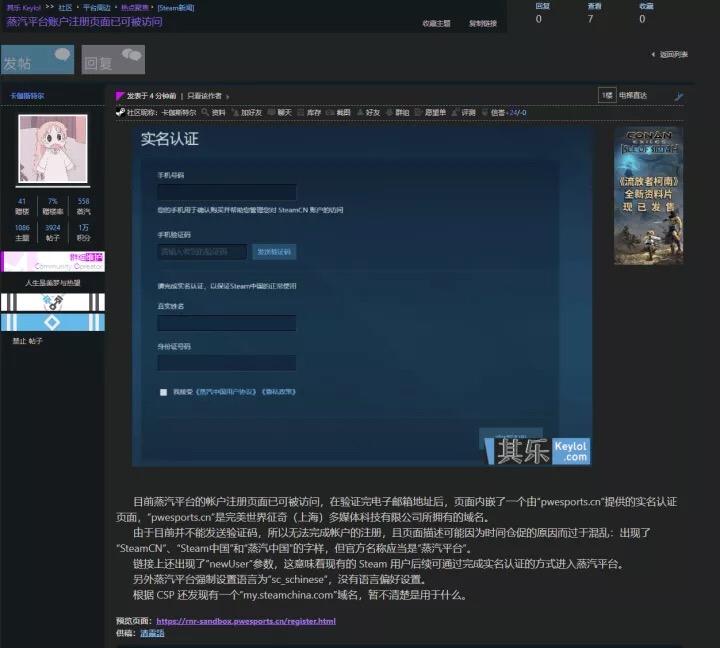This screenshot has height=648, width=720.
Task: Click 复制链接 to copy the thread link
Action: coord(483,23)
